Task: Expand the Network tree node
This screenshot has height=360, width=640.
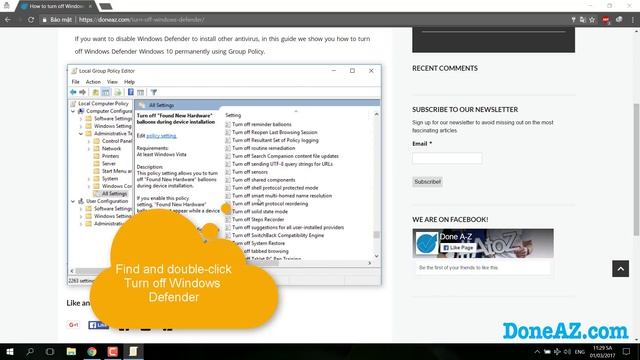Action: tap(89, 149)
